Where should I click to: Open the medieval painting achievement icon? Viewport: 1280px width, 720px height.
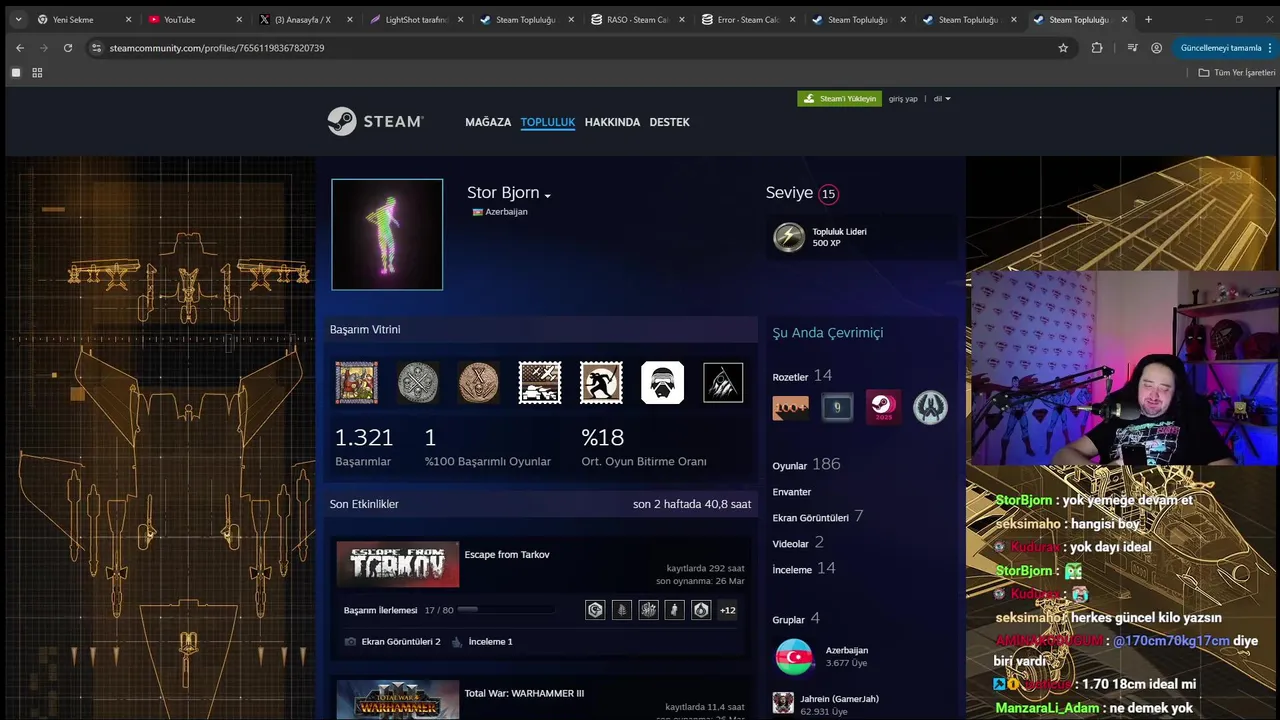point(357,382)
